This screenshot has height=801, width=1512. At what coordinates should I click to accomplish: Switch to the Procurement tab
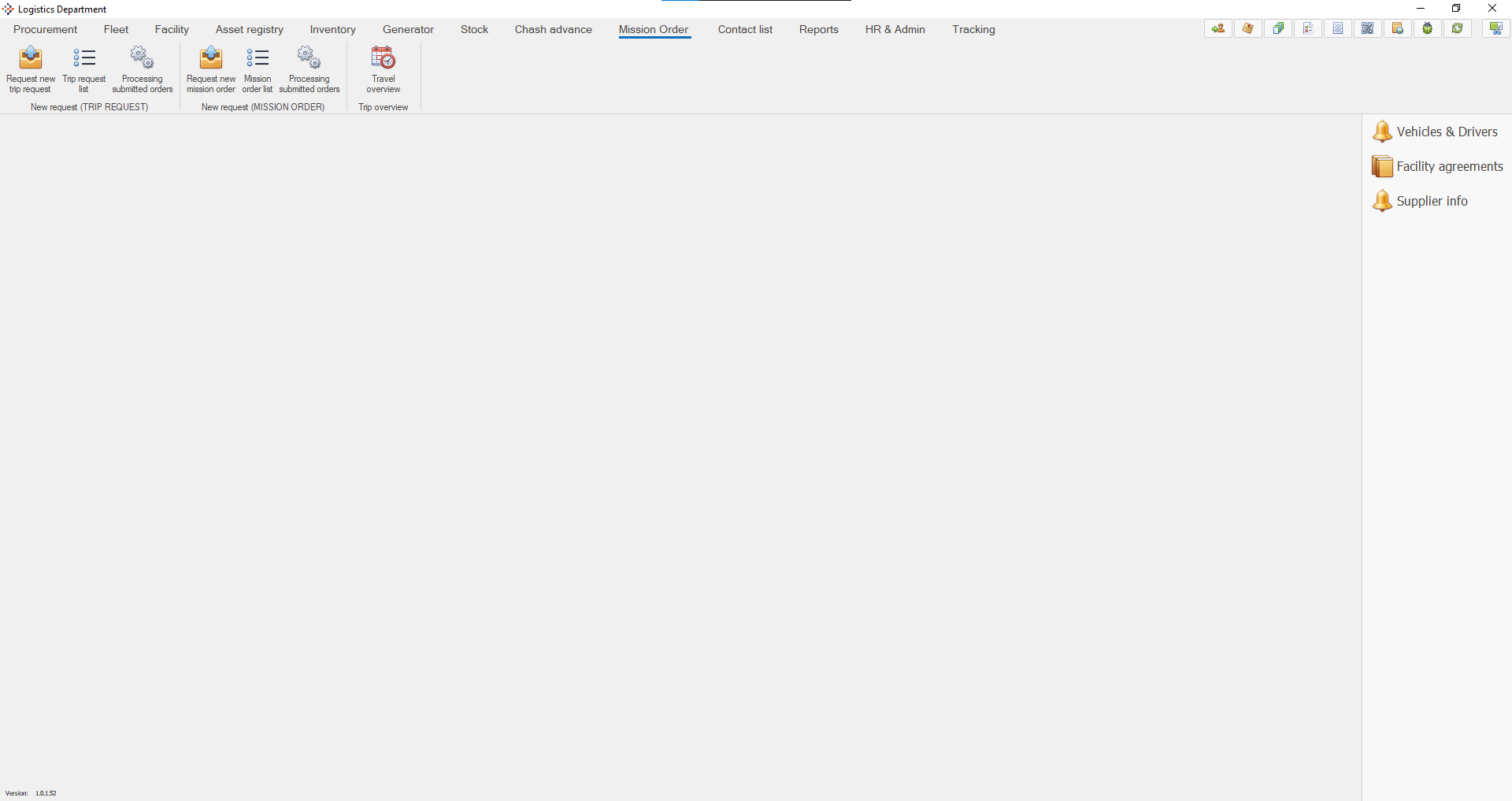tap(46, 29)
